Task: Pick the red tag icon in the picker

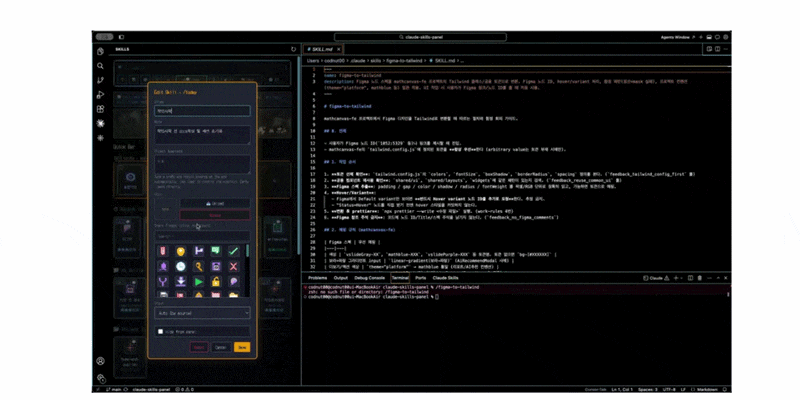Action: [162, 251]
